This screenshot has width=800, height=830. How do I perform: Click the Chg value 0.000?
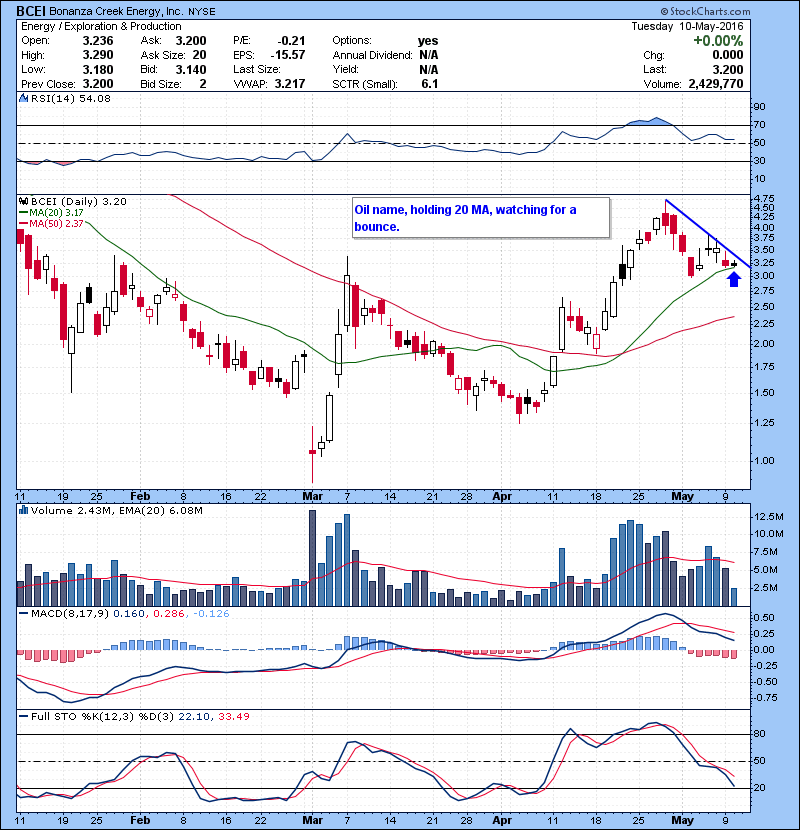[x=727, y=55]
